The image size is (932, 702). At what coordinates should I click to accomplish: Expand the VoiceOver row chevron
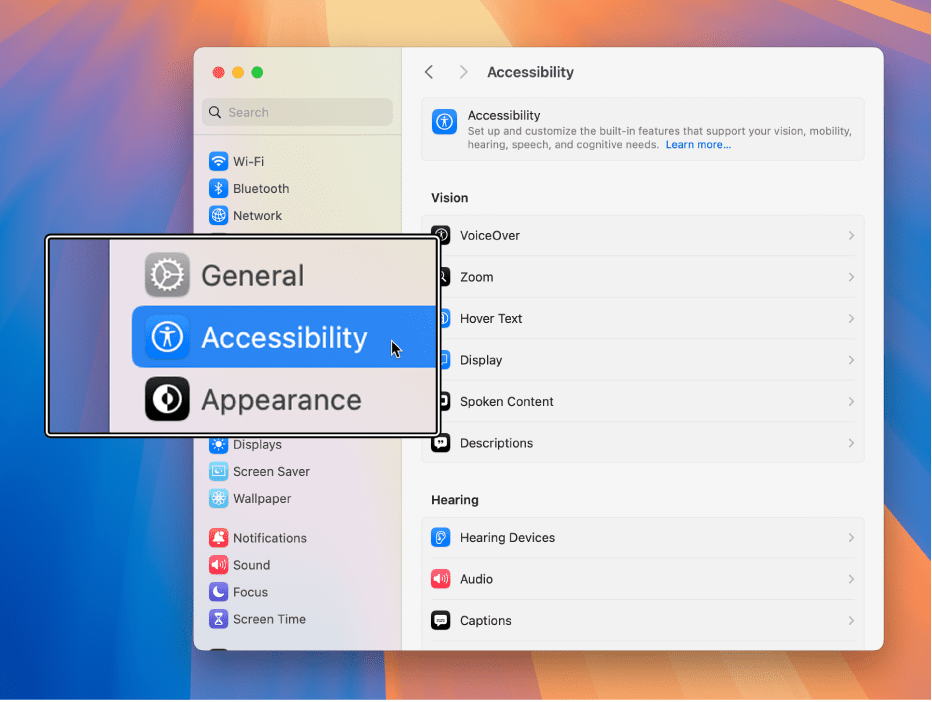(851, 236)
